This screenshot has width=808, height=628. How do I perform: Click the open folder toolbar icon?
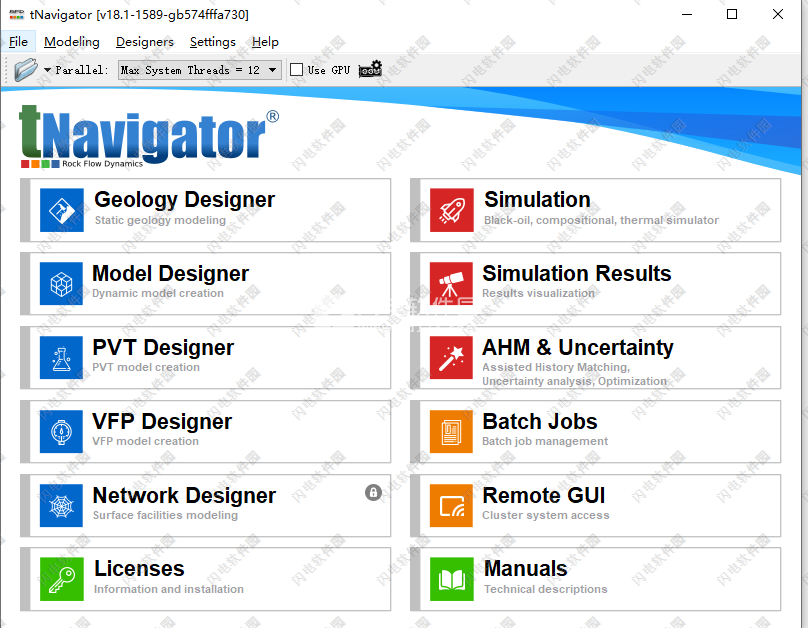click(x=26, y=70)
